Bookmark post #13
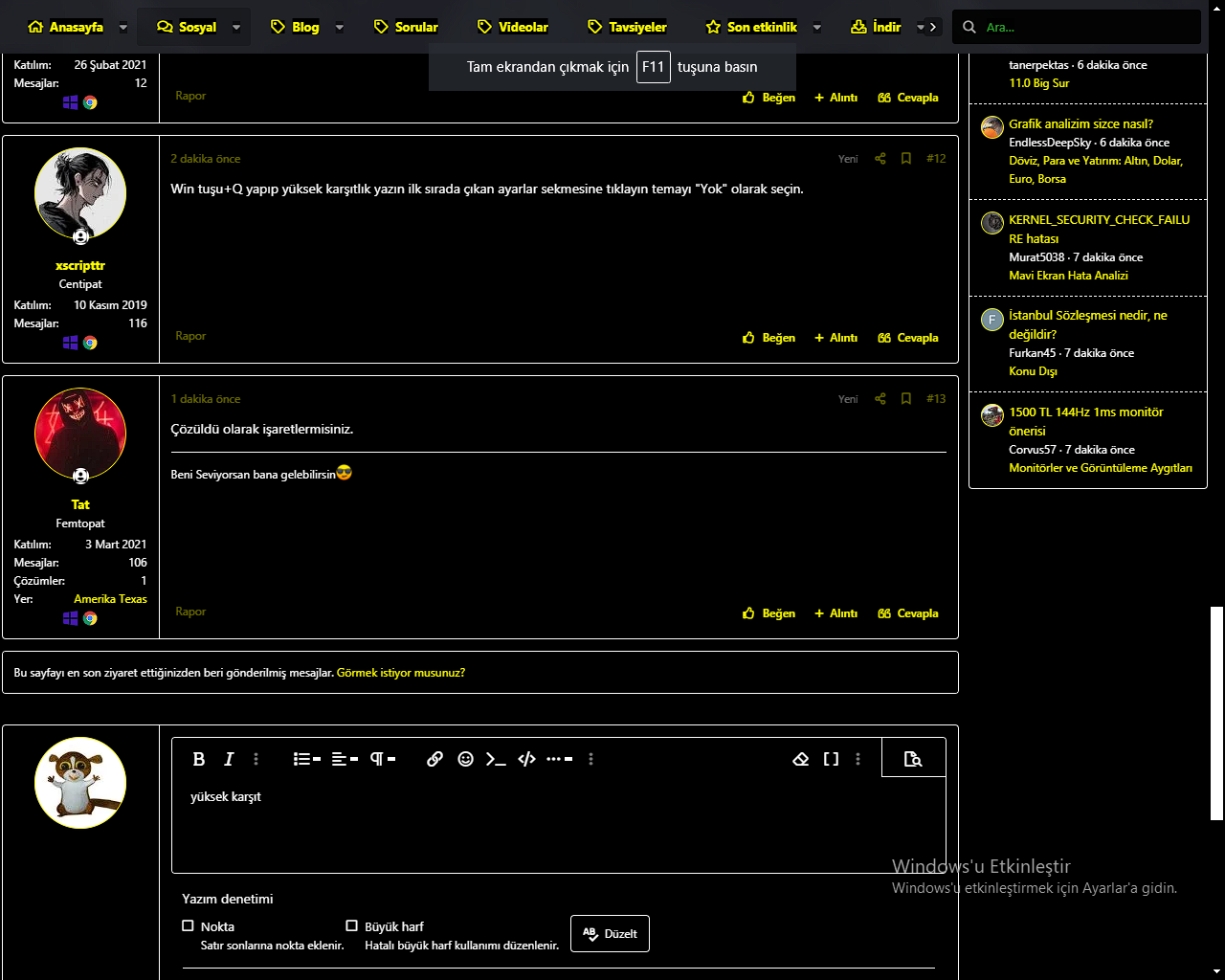The image size is (1225, 980). [x=905, y=399]
